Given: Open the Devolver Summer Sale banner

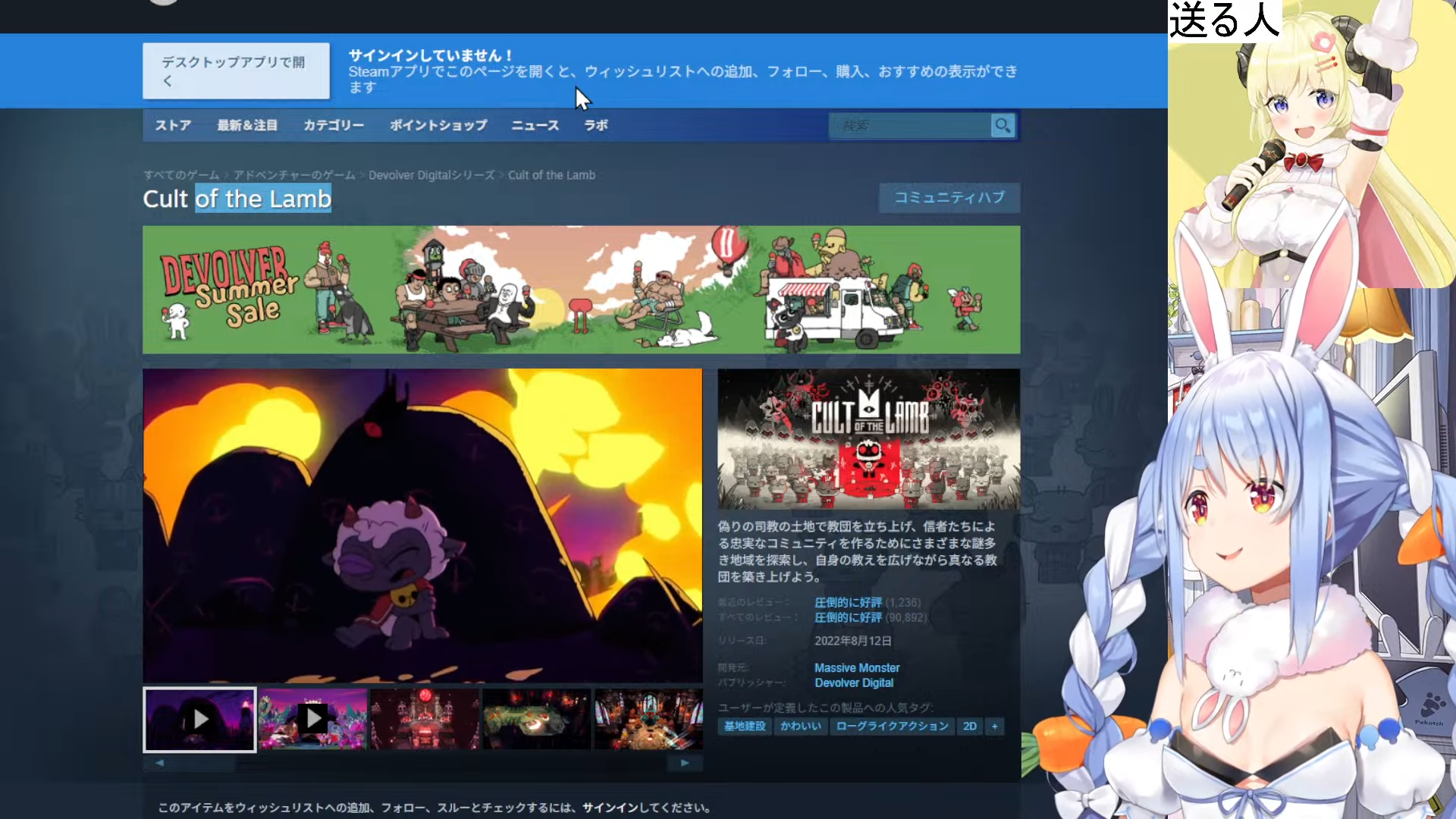Looking at the screenshot, I should click(581, 290).
